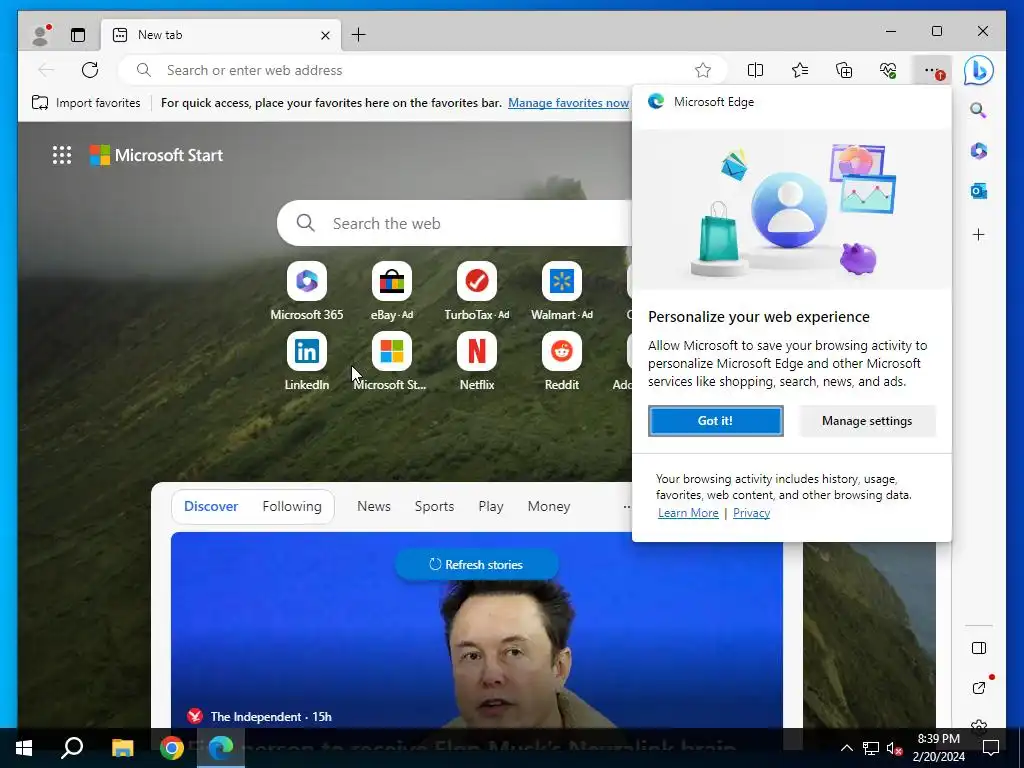
Task: Open a new tab with plus button
Action: click(x=359, y=35)
